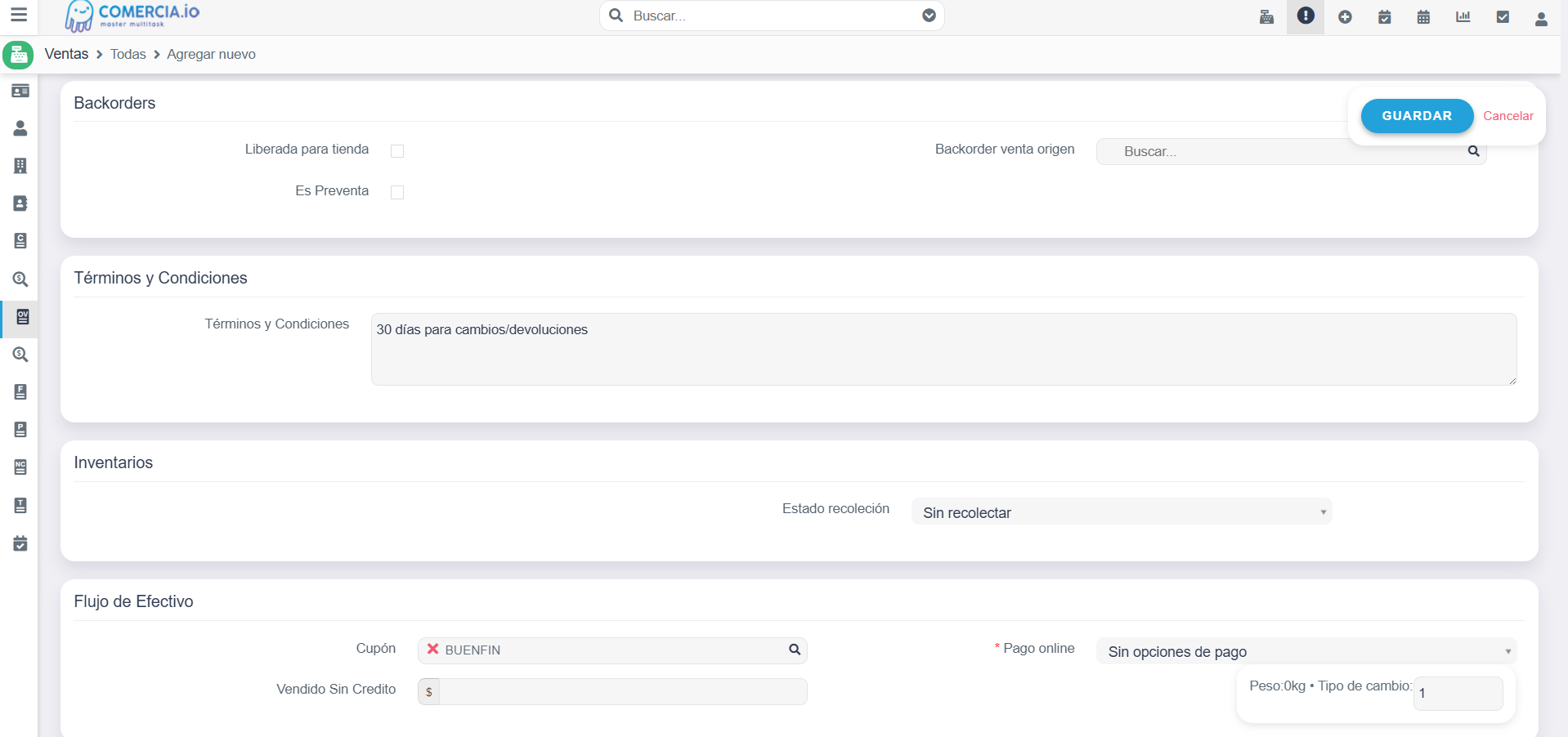Go to Ventas in breadcrumb
The width and height of the screenshot is (1568, 737).
coord(66,54)
